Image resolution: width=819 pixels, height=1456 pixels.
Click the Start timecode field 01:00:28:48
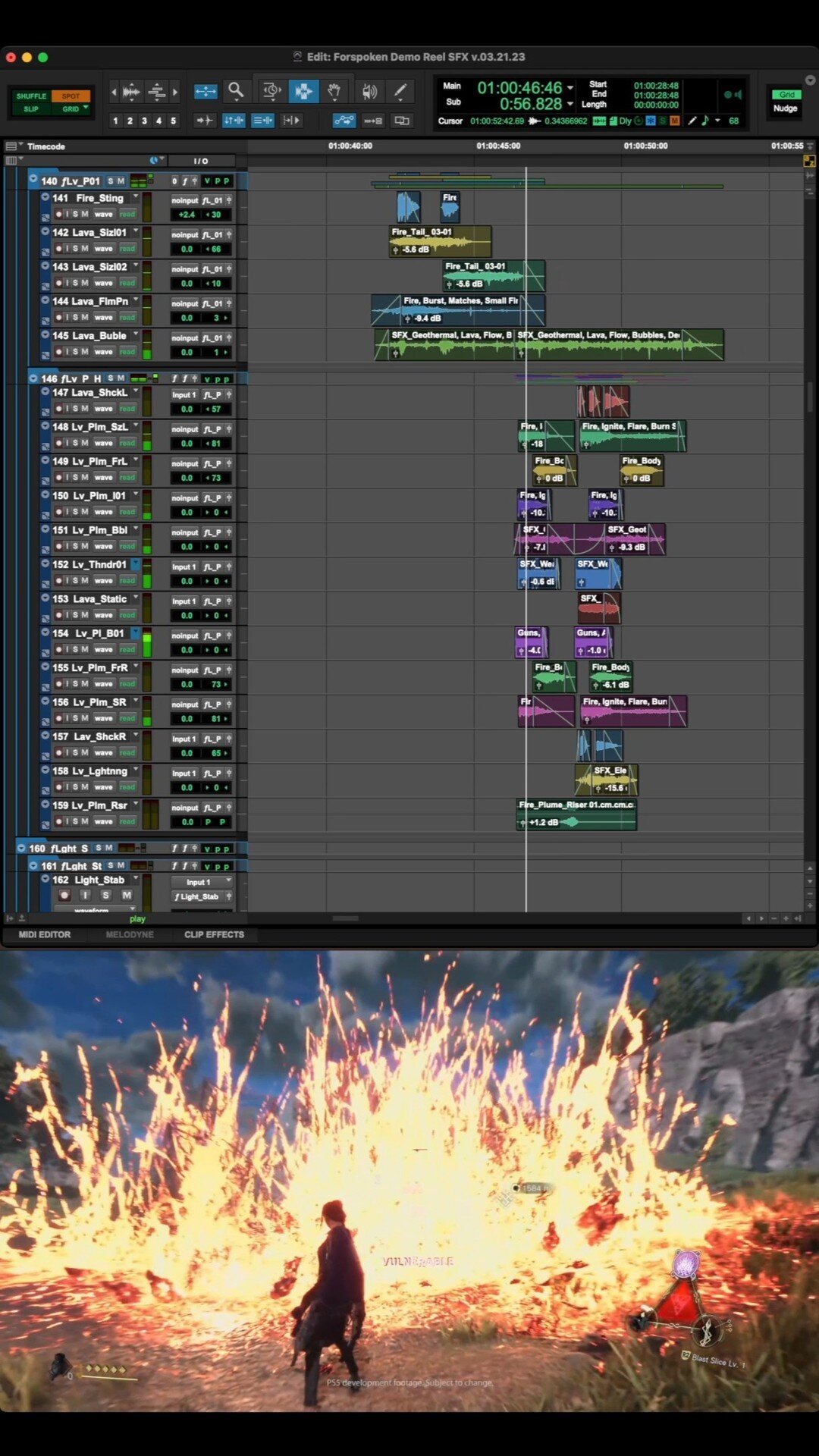click(656, 86)
